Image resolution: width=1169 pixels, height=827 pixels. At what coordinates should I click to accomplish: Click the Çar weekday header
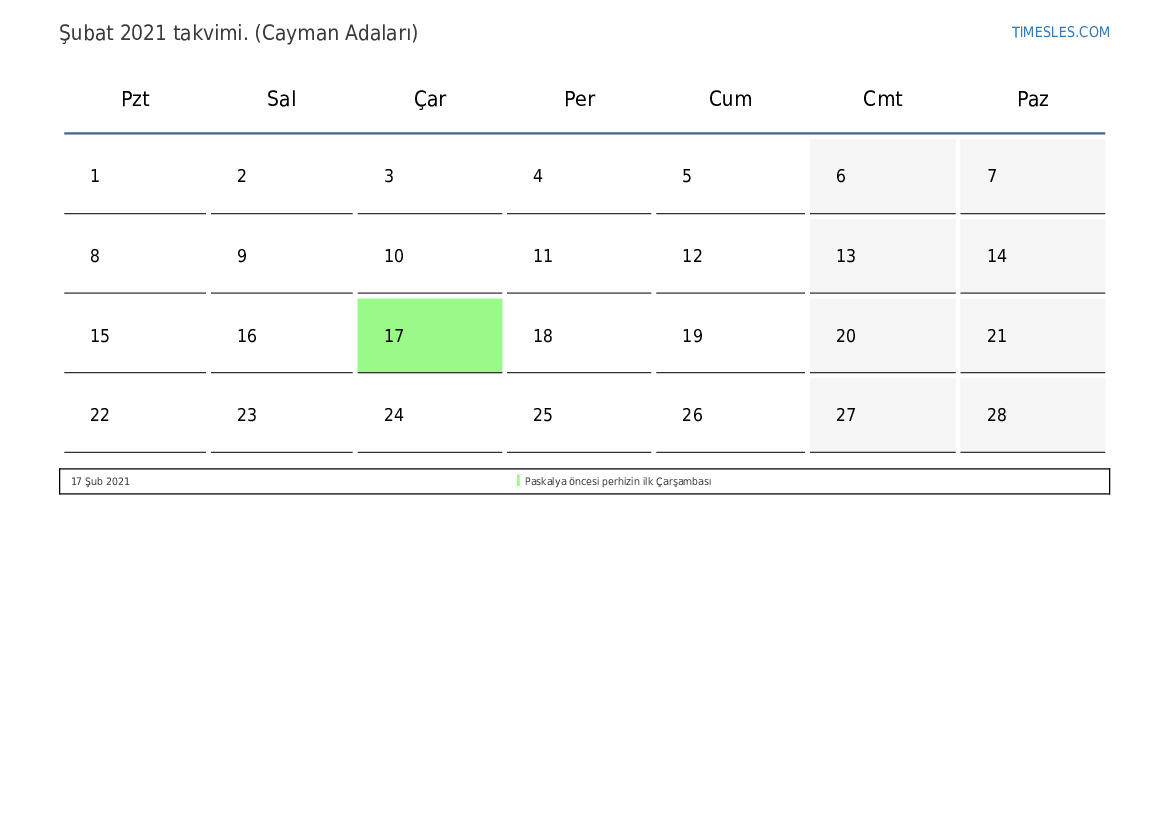click(429, 99)
